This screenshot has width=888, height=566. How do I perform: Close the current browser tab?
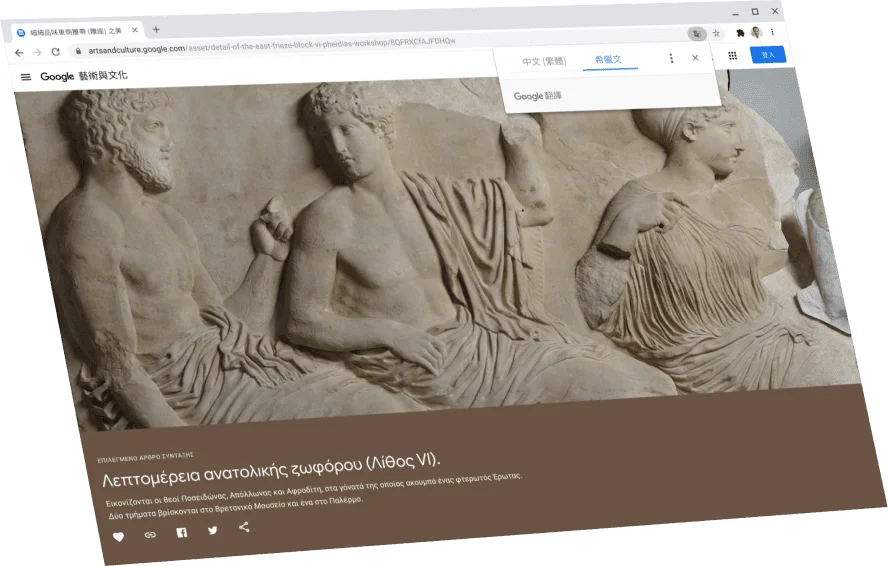(135, 30)
